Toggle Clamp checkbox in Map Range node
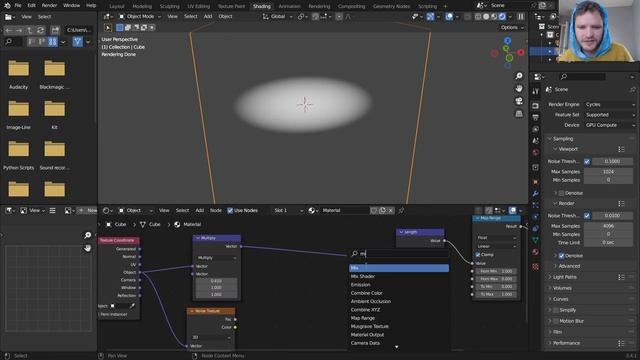Image resolution: width=640 pixels, height=360 pixels. [478, 255]
